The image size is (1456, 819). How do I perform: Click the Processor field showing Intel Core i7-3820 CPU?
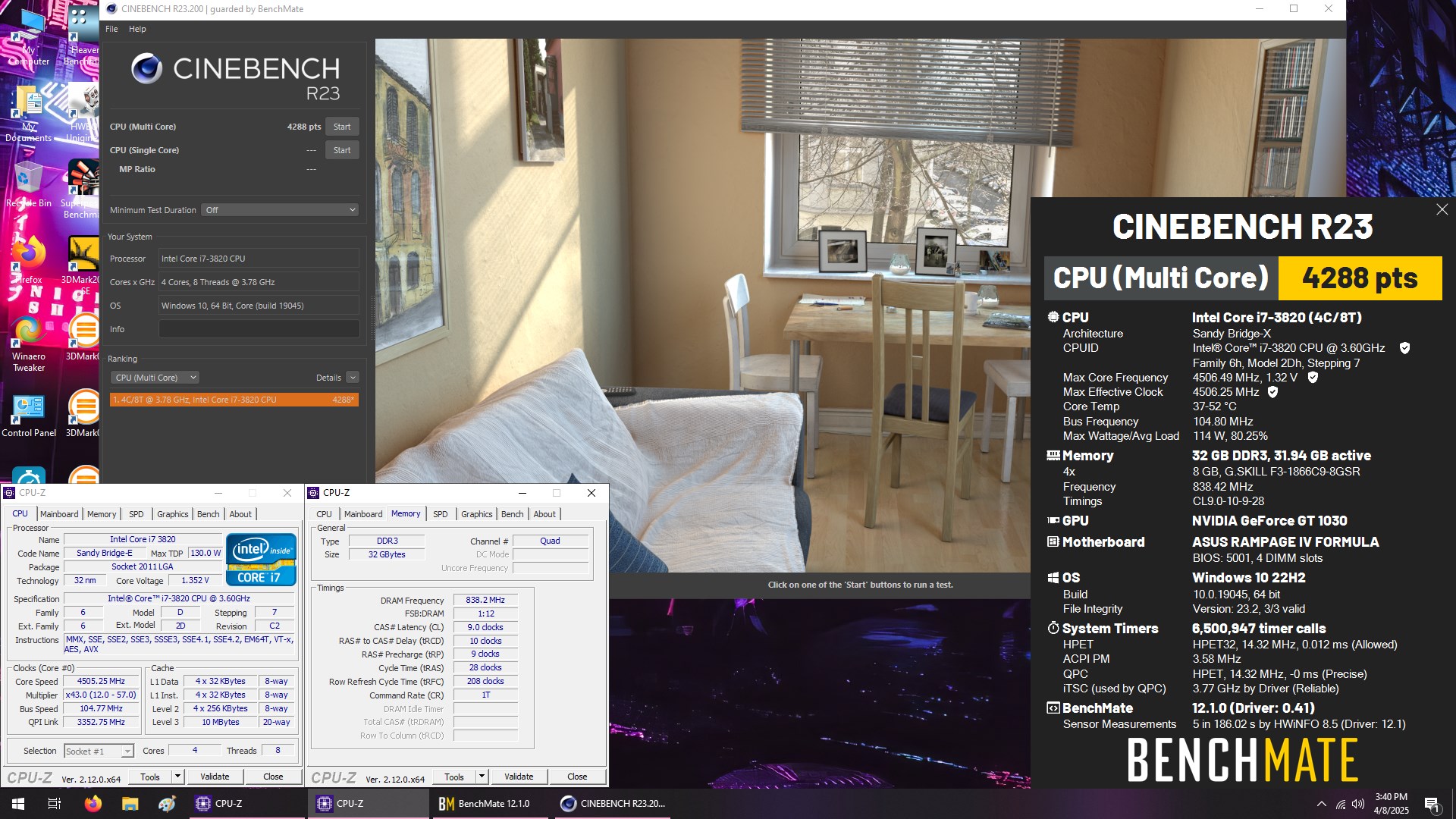point(259,259)
